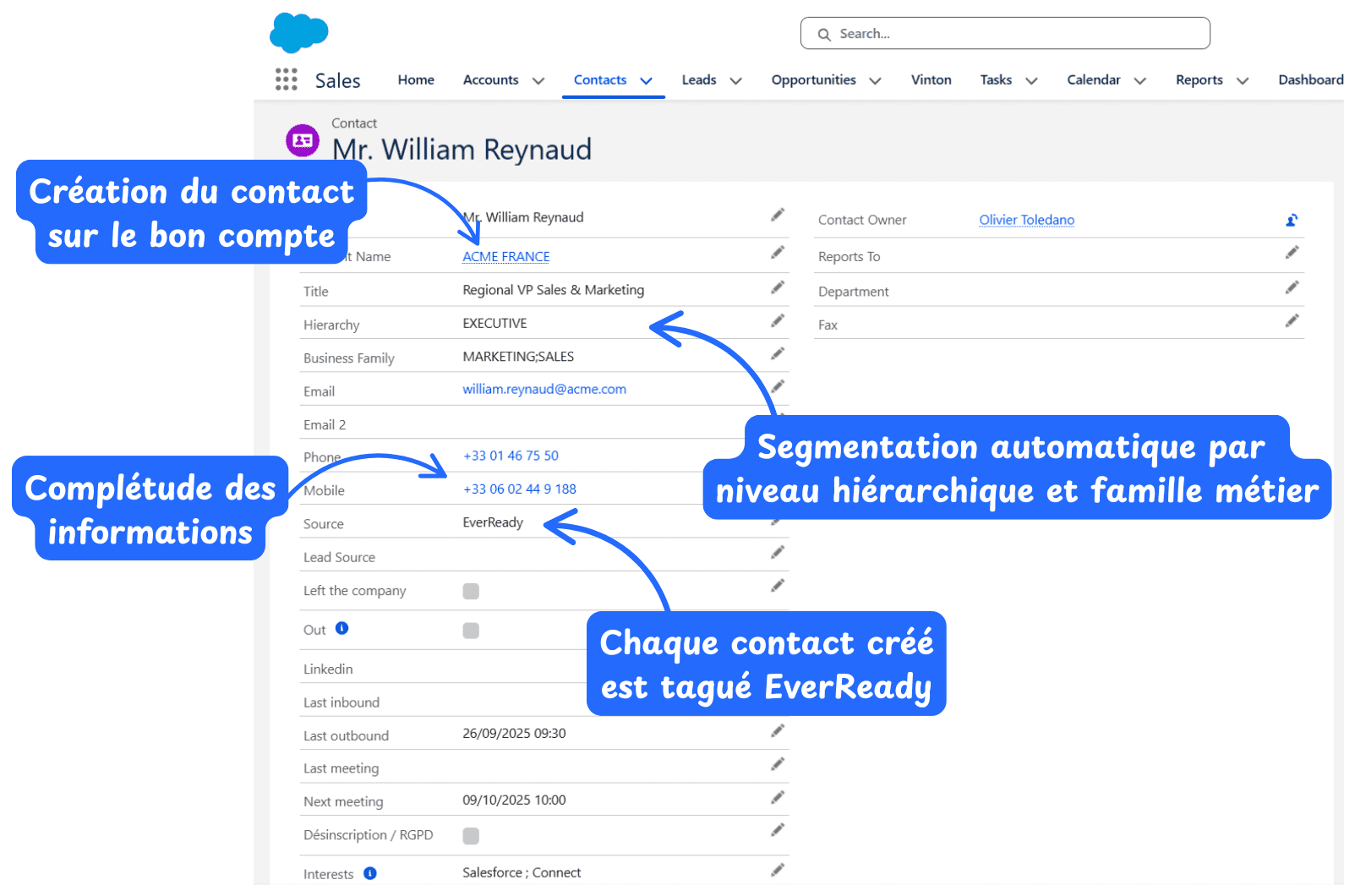Edit the Last outbound pencil icon
This screenshot has width=1355, height=896.
[778, 731]
